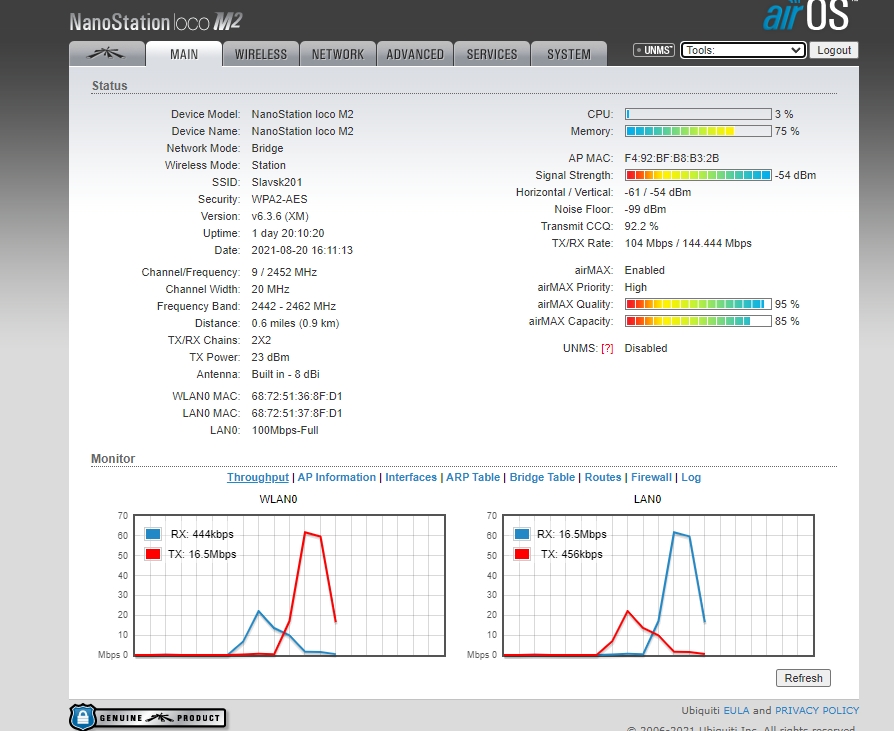
Task: Click the LAN0 throughput graph
Action: pos(659,586)
